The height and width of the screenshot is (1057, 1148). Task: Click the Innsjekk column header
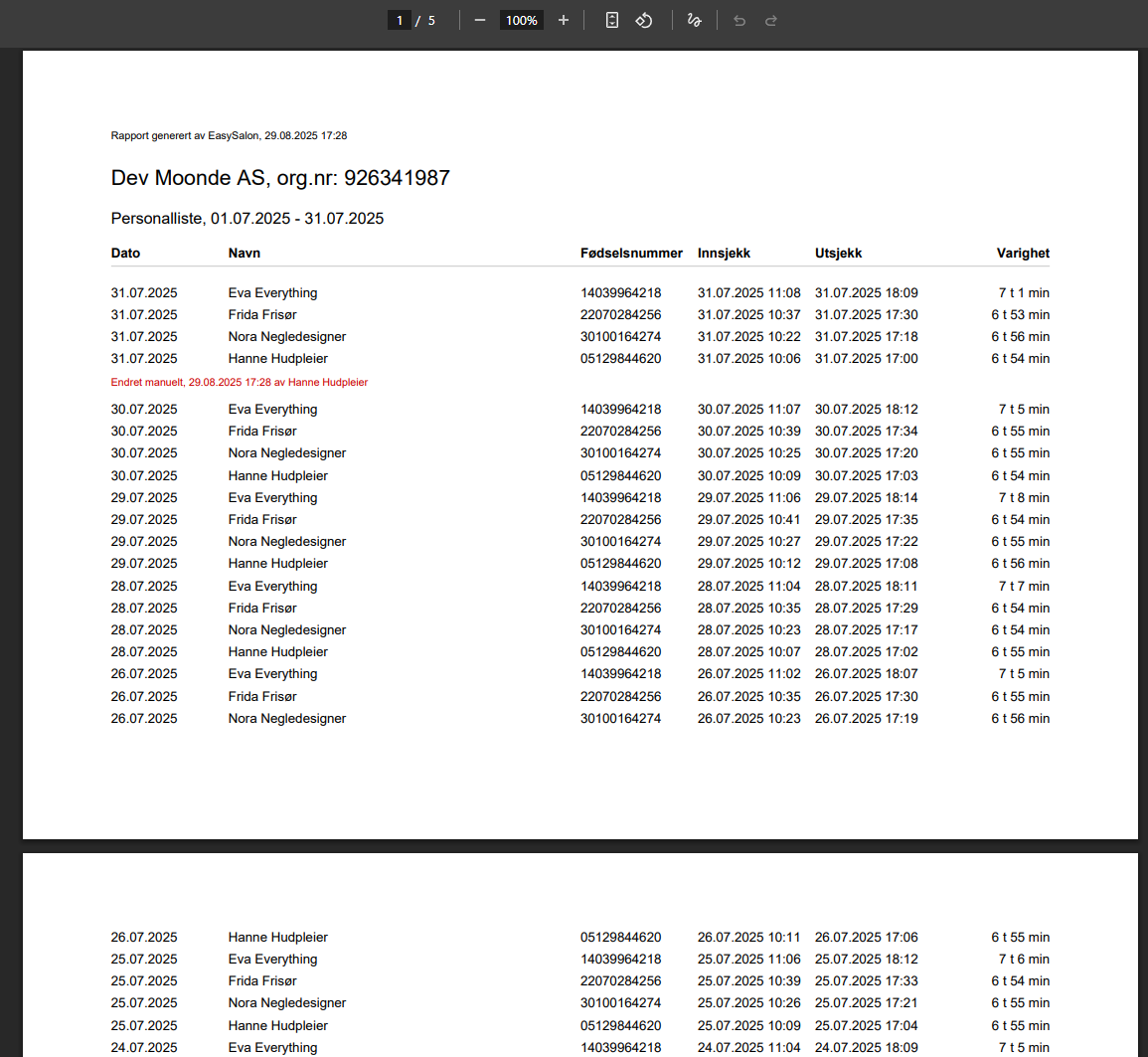click(x=724, y=253)
